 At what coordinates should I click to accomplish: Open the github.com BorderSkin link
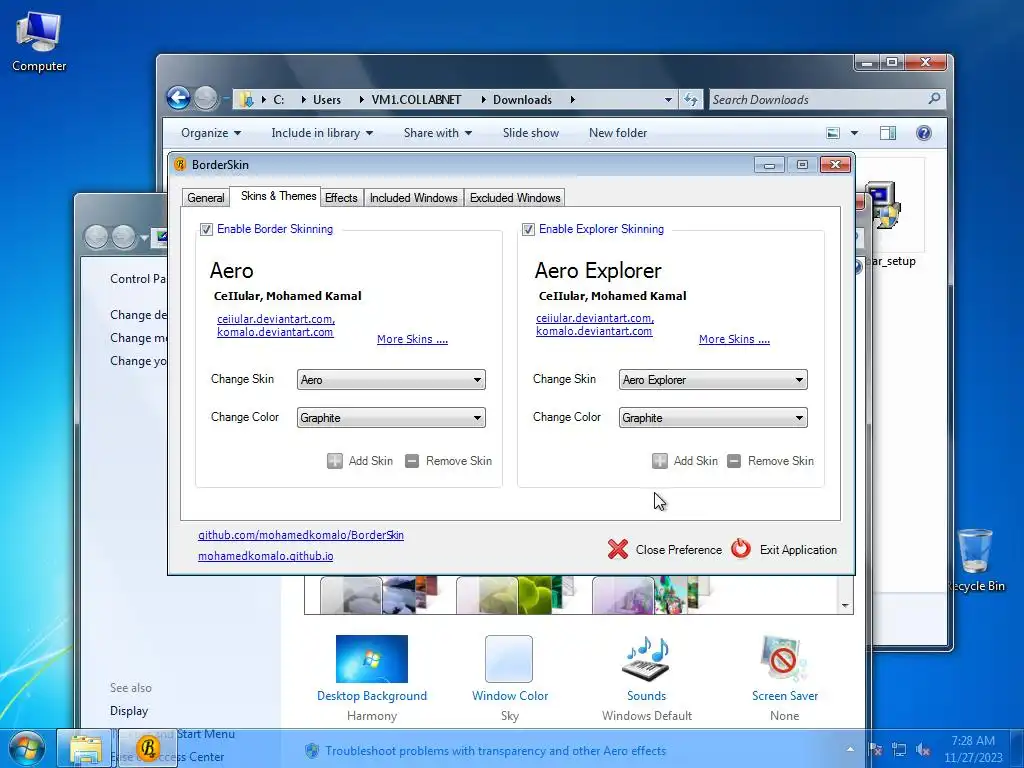tap(301, 535)
